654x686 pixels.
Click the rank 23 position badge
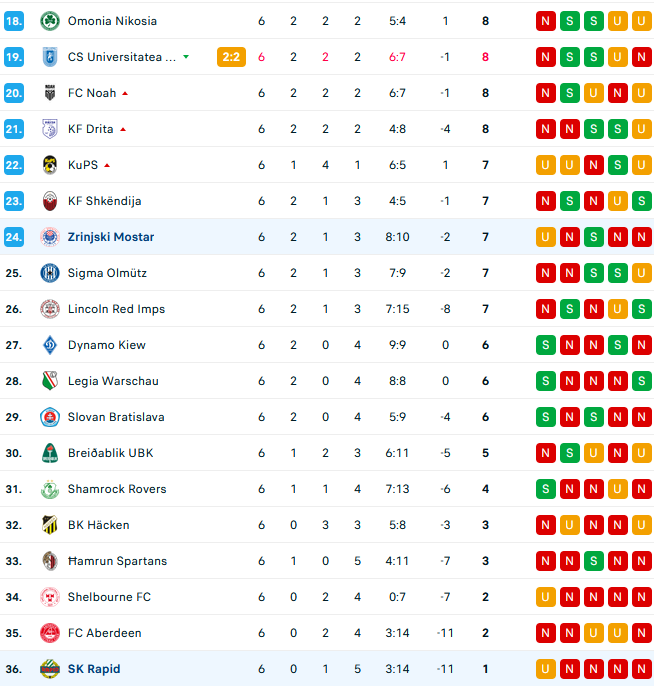click(x=14, y=201)
